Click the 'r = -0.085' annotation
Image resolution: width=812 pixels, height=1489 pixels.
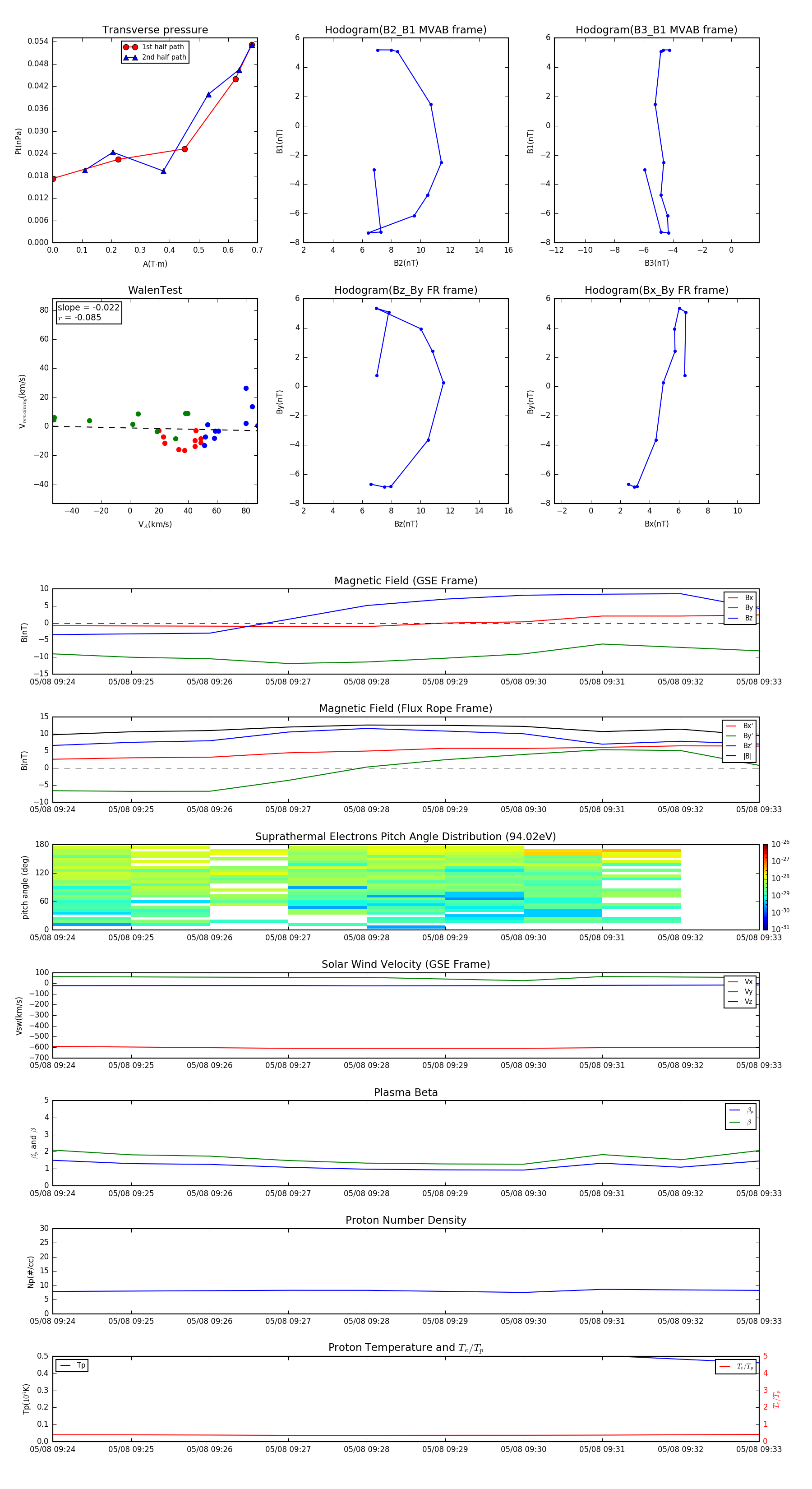pos(80,317)
